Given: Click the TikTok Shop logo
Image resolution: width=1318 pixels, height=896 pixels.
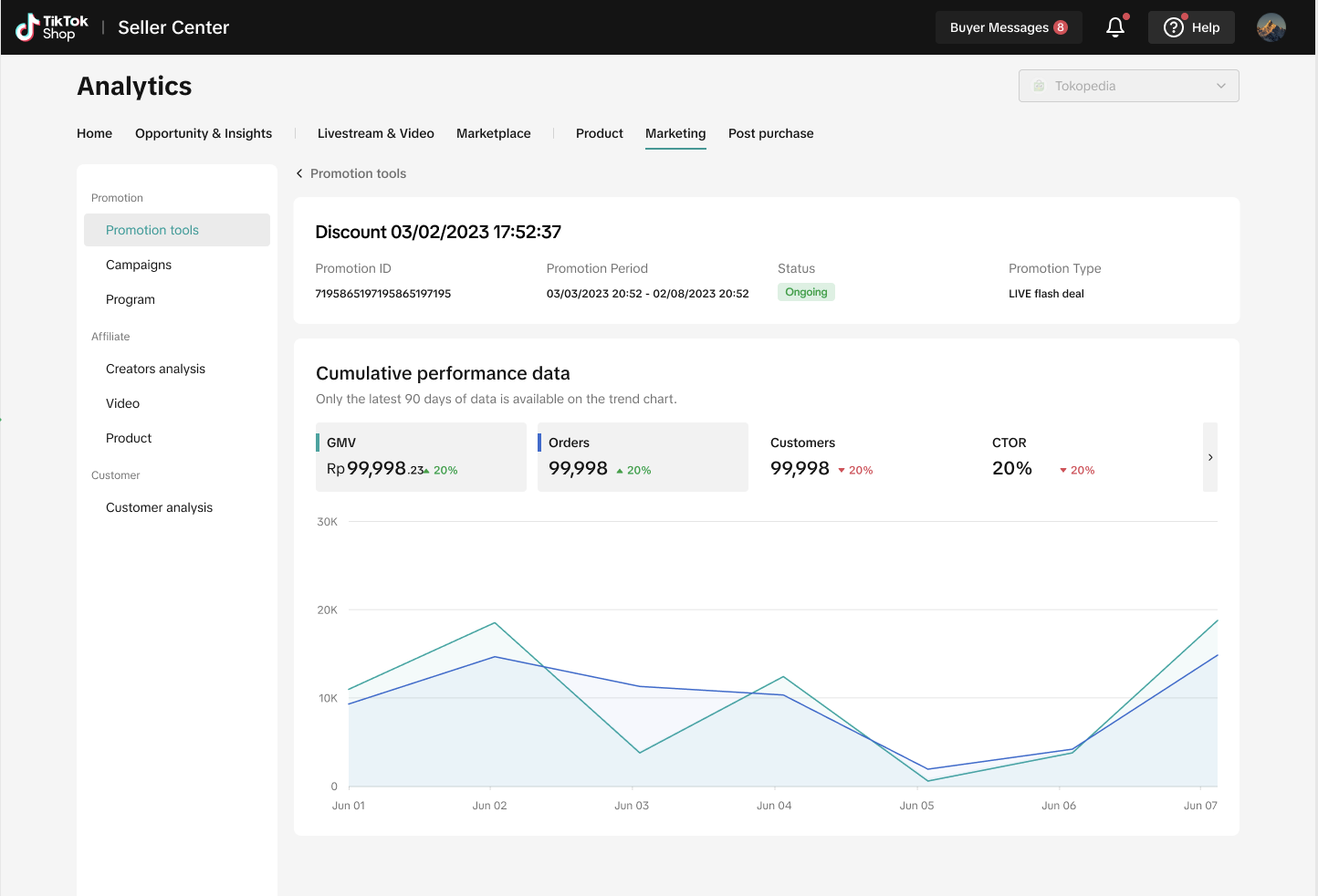Looking at the screenshot, I should point(52,27).
